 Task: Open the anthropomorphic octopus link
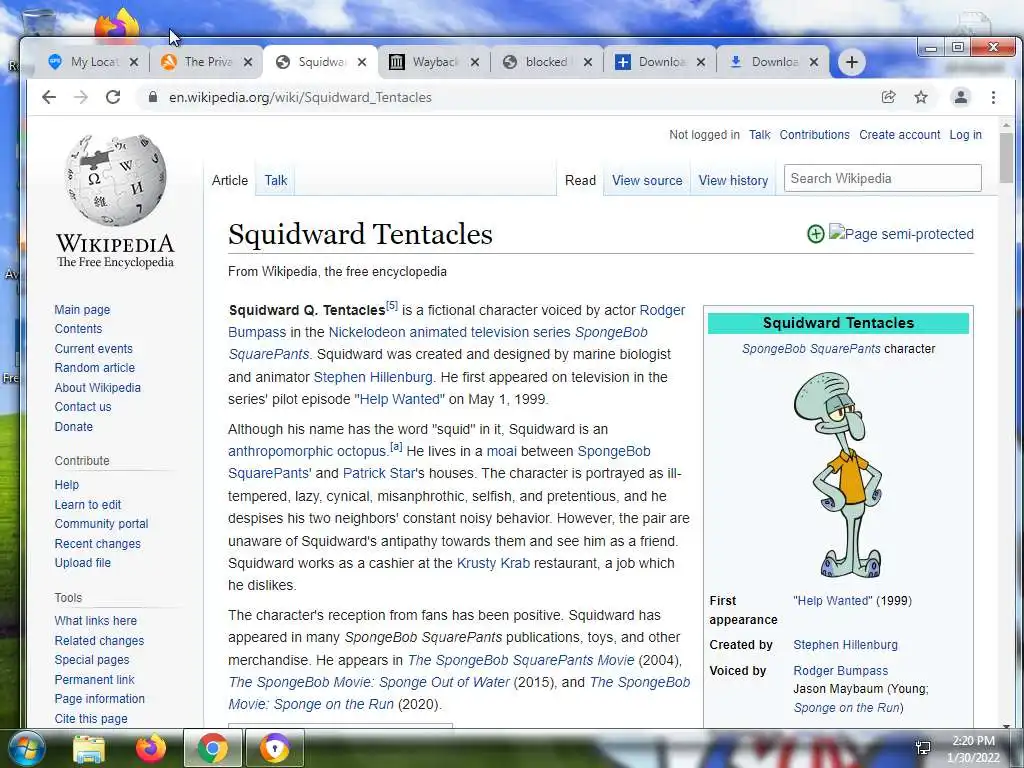pyautogui.click(x=308, y=451)
